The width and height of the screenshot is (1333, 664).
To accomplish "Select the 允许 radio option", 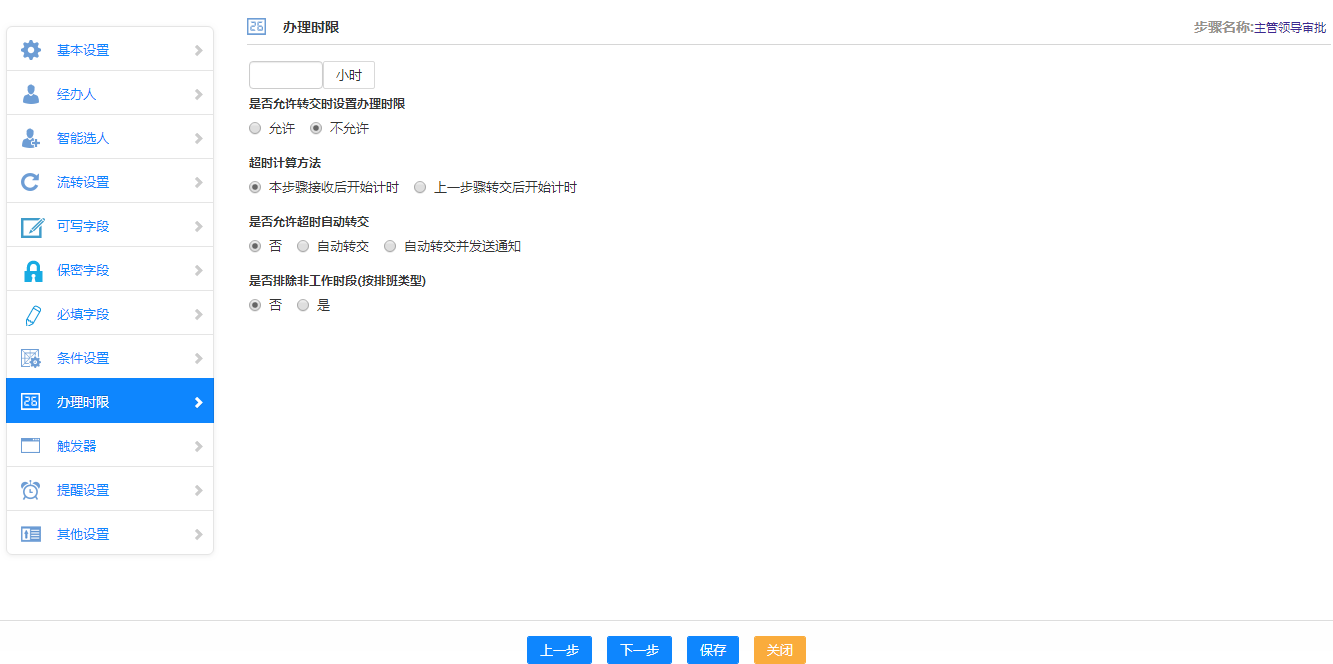I will (255, 128).
